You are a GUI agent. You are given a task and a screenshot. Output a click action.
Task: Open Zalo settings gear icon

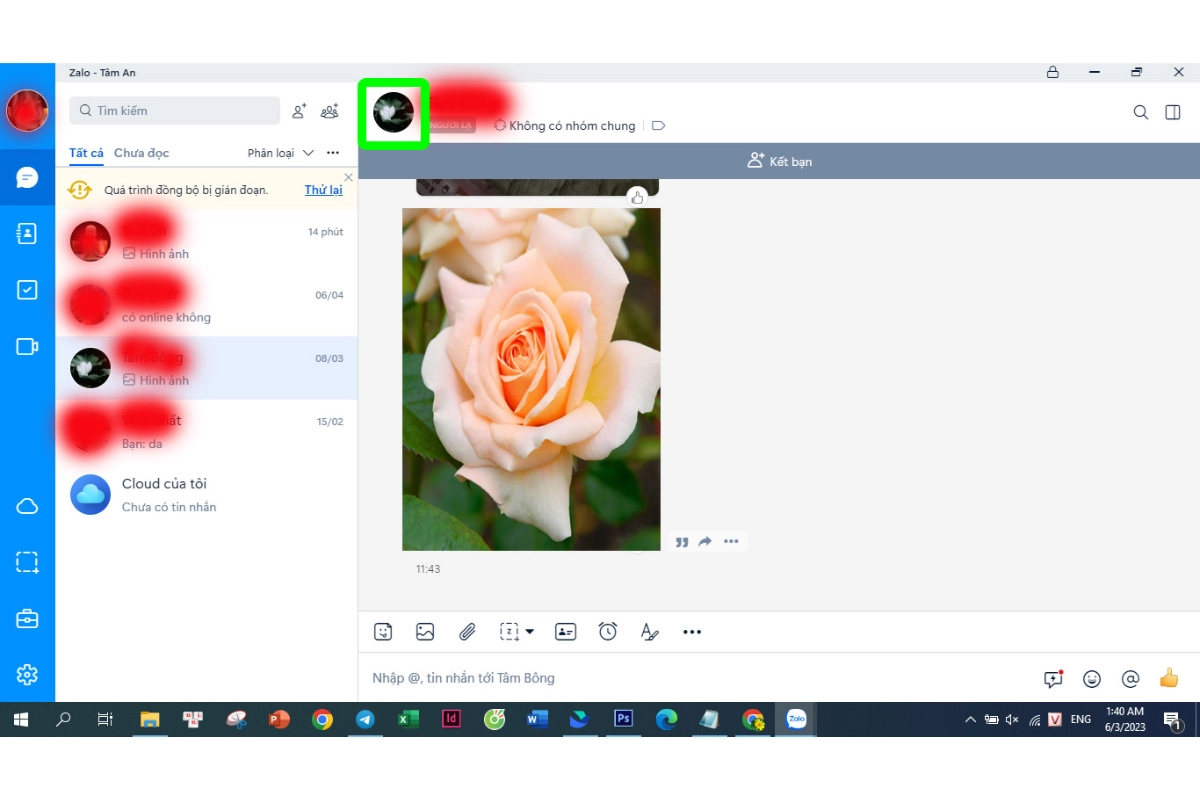click(27, 675)
